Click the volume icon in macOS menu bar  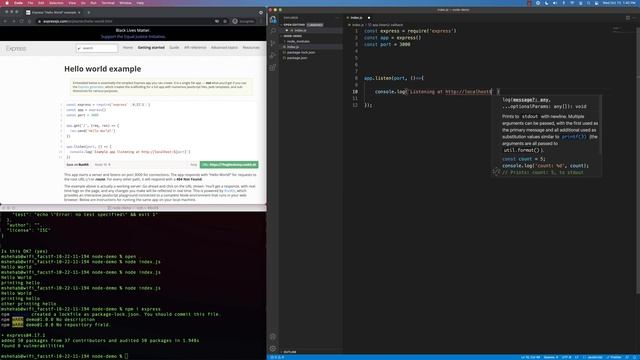point(555,3)
